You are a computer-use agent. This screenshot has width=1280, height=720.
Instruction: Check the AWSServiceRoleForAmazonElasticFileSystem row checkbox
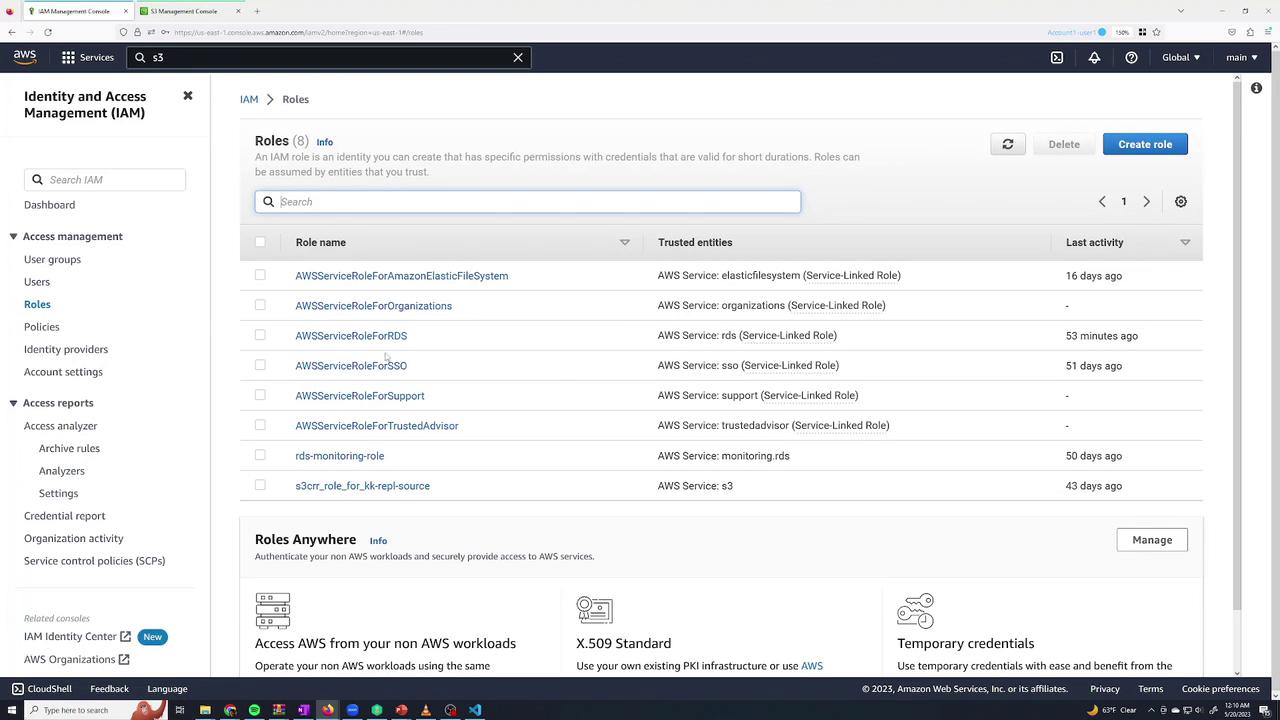[x=260, y=275]
